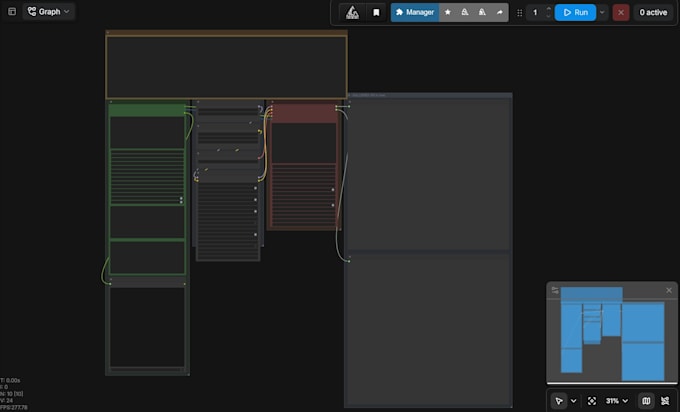Open the 31% zoom level dropdown
Viewport: 680px width, 412px height.
coord(617,401)
